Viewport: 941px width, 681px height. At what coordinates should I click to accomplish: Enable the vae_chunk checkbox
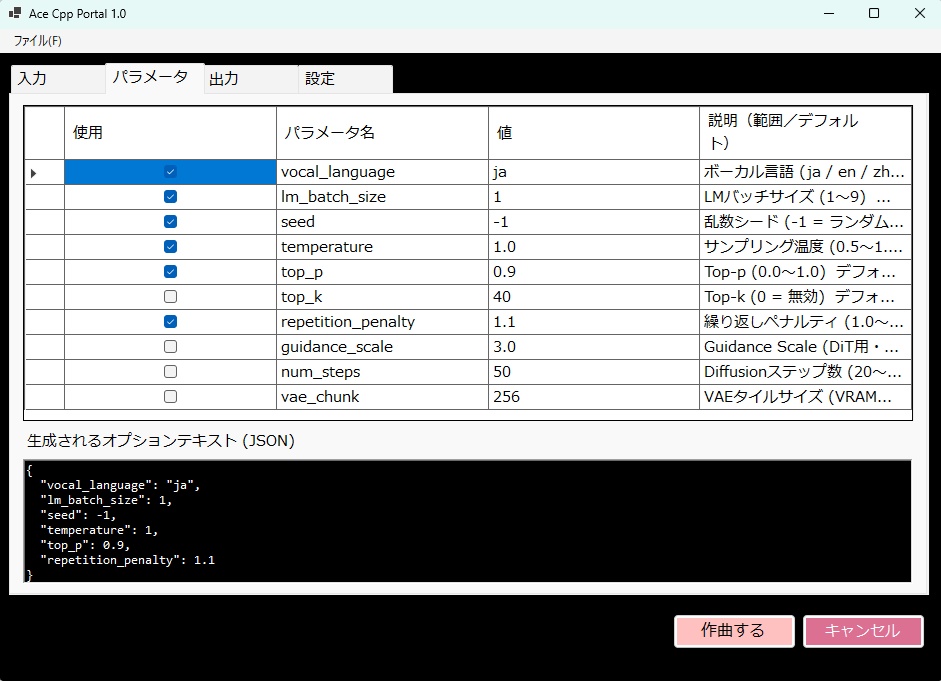(170, 397)
